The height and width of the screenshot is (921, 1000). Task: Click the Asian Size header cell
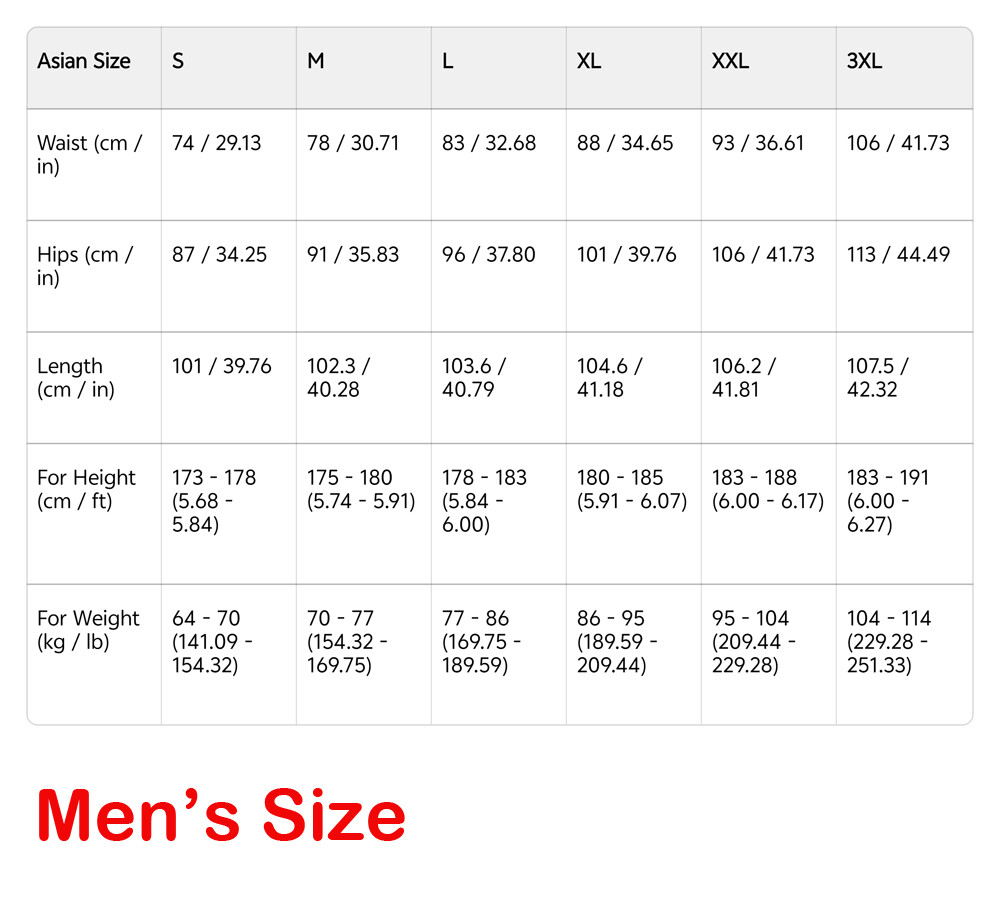[84, 61]
